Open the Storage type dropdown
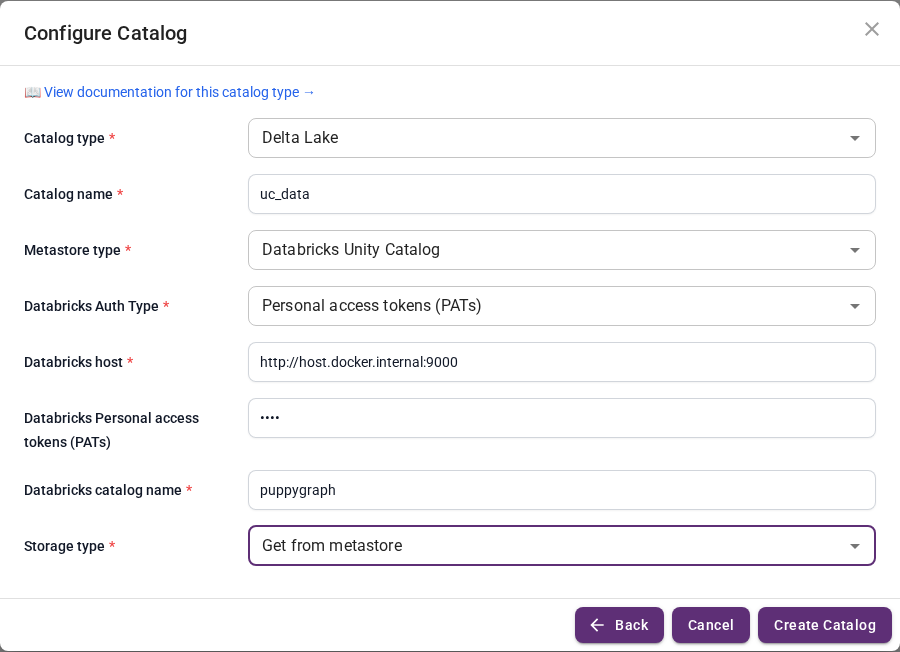Viewport: 900px width, 652px height. click(561, 545)
